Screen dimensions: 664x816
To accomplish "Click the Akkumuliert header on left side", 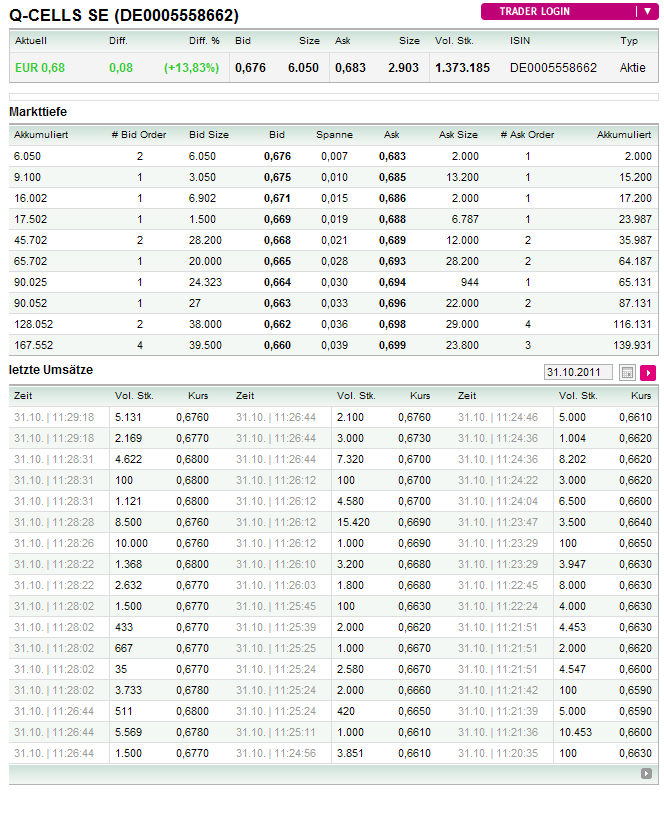I will click(x=39, y=134).
